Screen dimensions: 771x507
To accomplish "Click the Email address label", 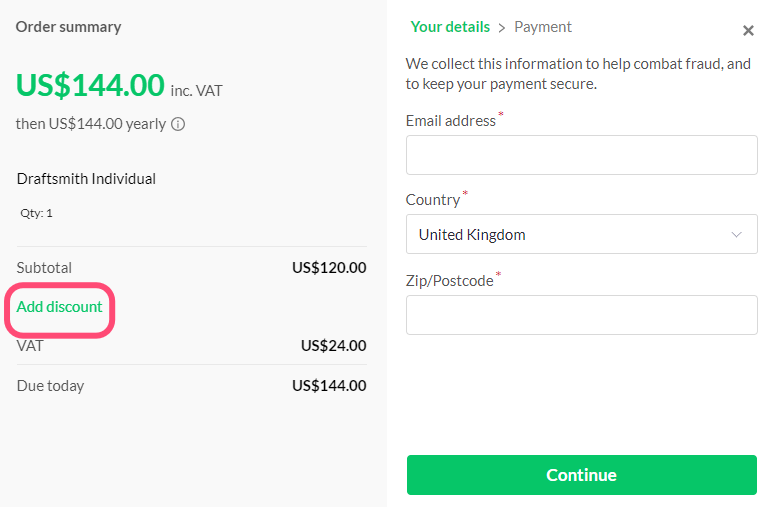I will (x=450, y=121).
